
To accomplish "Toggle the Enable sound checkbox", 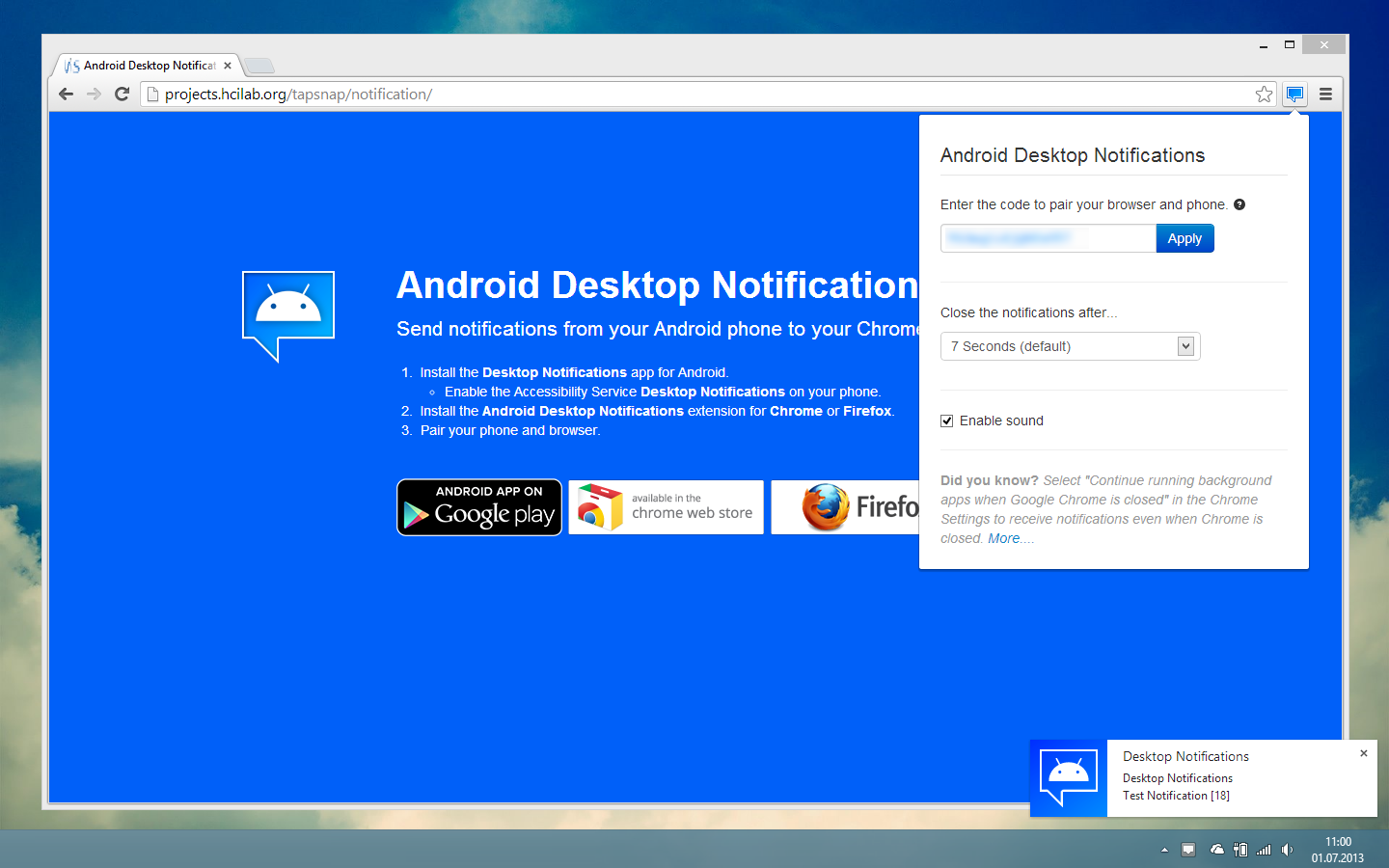I will (x=947, y=420).
